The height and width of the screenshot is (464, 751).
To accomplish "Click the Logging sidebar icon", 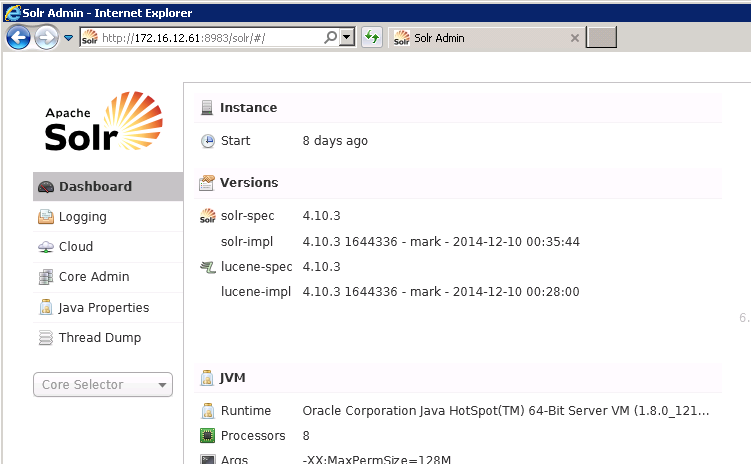I will click(45, 217).
